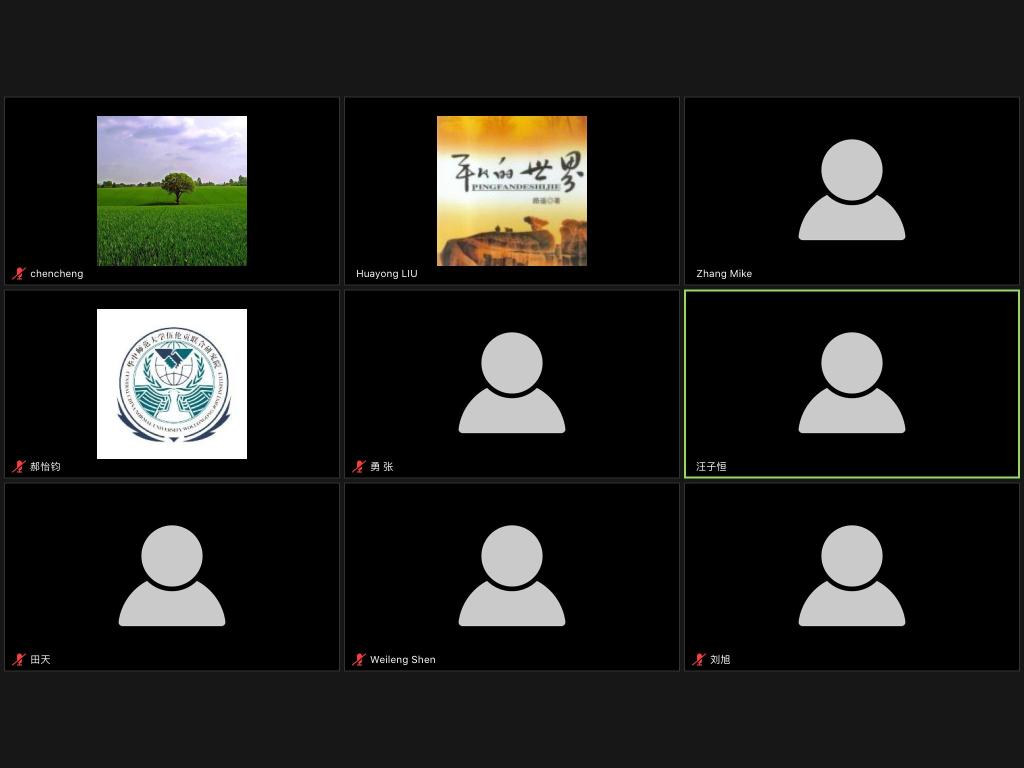Select the Weileng Shen name text
This screenshot has width=1024, height=768.
click(x=403, y=660)
